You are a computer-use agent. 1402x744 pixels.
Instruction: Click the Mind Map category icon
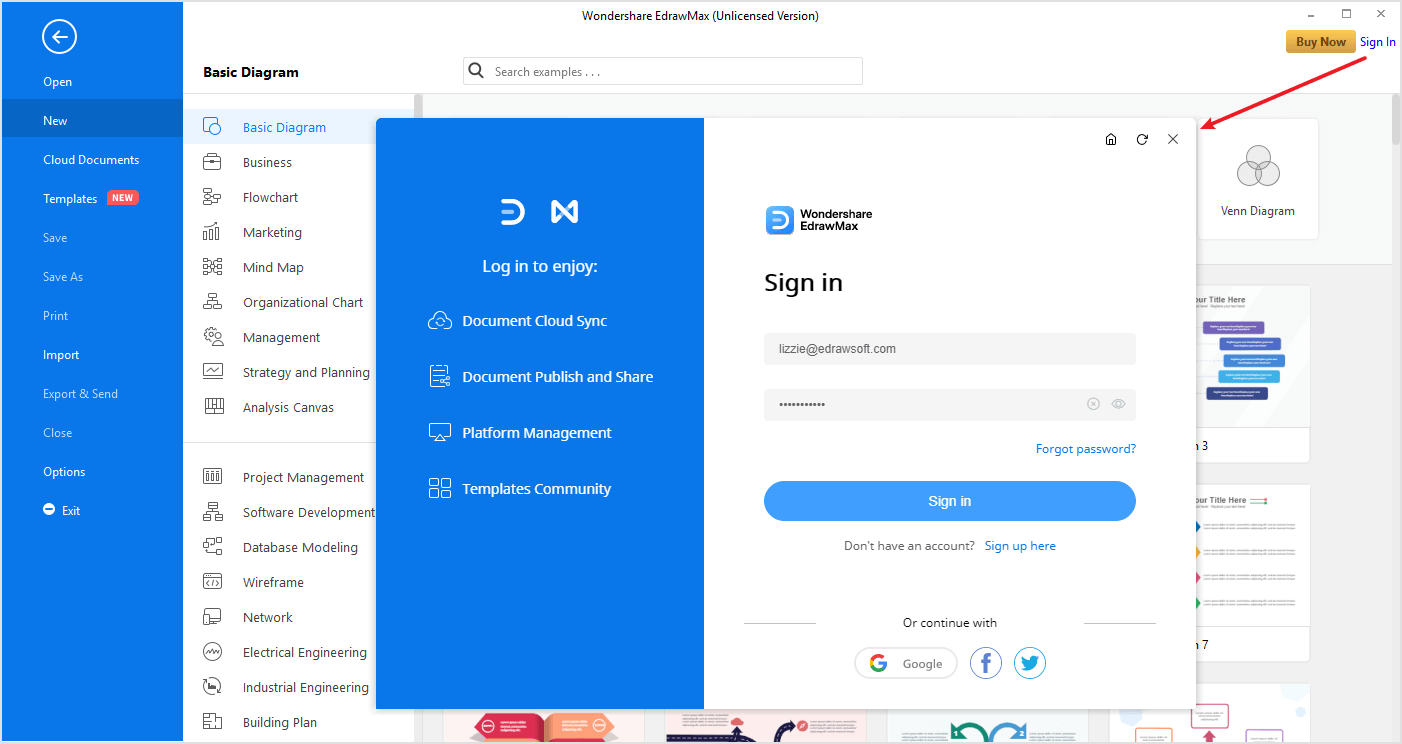click(212, 267)
